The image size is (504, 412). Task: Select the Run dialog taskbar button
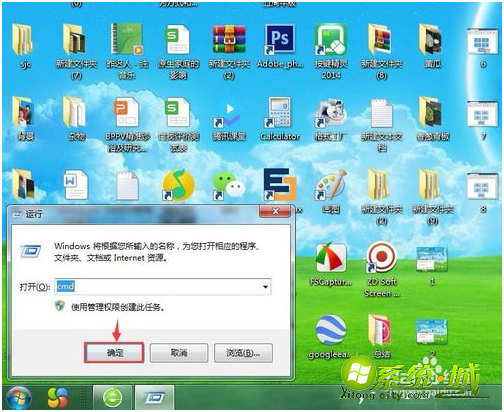coord(154,397)
